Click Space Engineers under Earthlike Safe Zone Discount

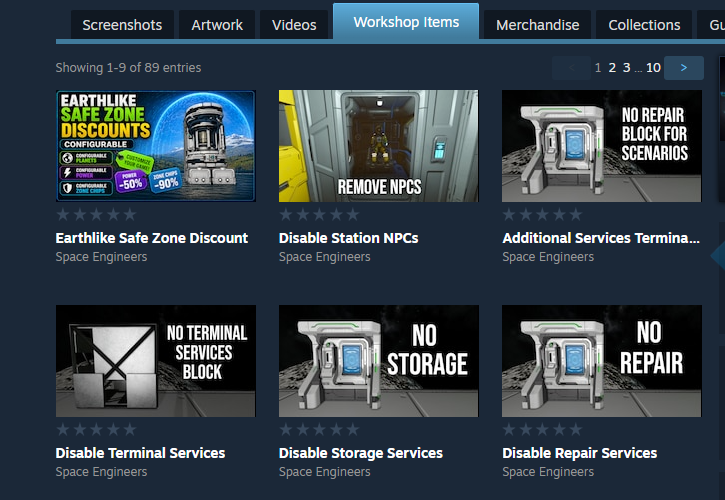pyautogui.click(x=101, y=257)
